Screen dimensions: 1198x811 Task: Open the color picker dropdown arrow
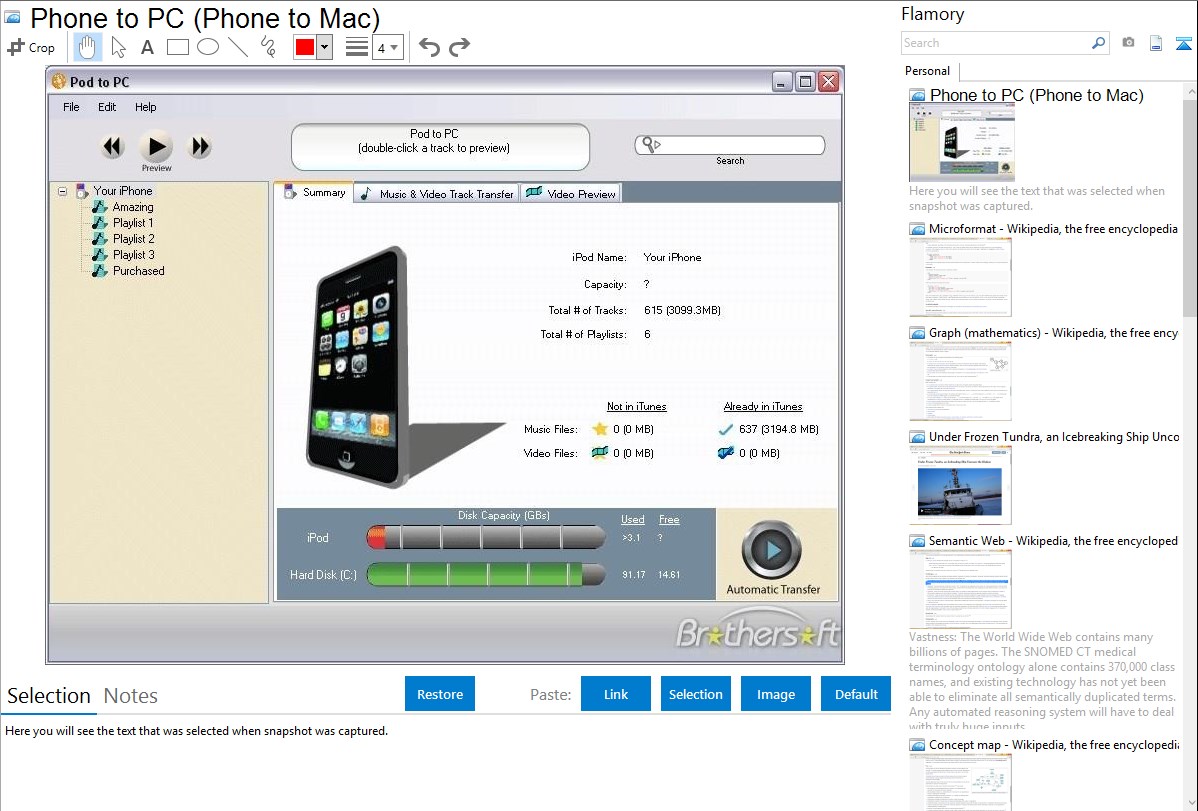click(325, 47)
